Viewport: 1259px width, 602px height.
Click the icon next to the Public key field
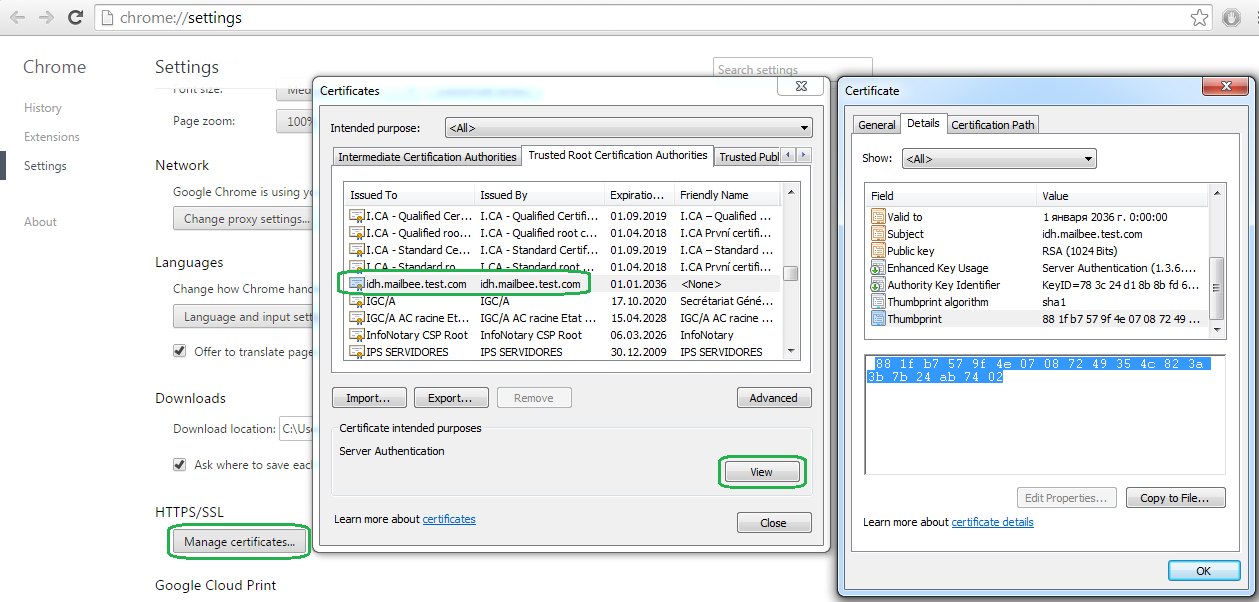(878, 251)
